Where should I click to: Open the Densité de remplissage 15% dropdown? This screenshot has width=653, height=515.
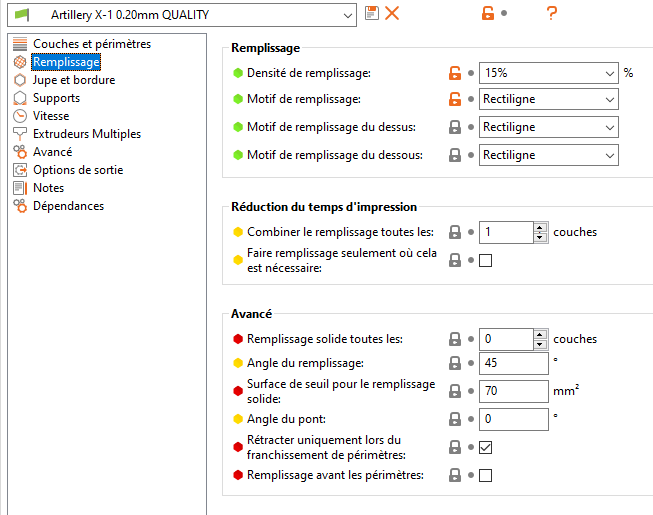(x=548, y=73)
